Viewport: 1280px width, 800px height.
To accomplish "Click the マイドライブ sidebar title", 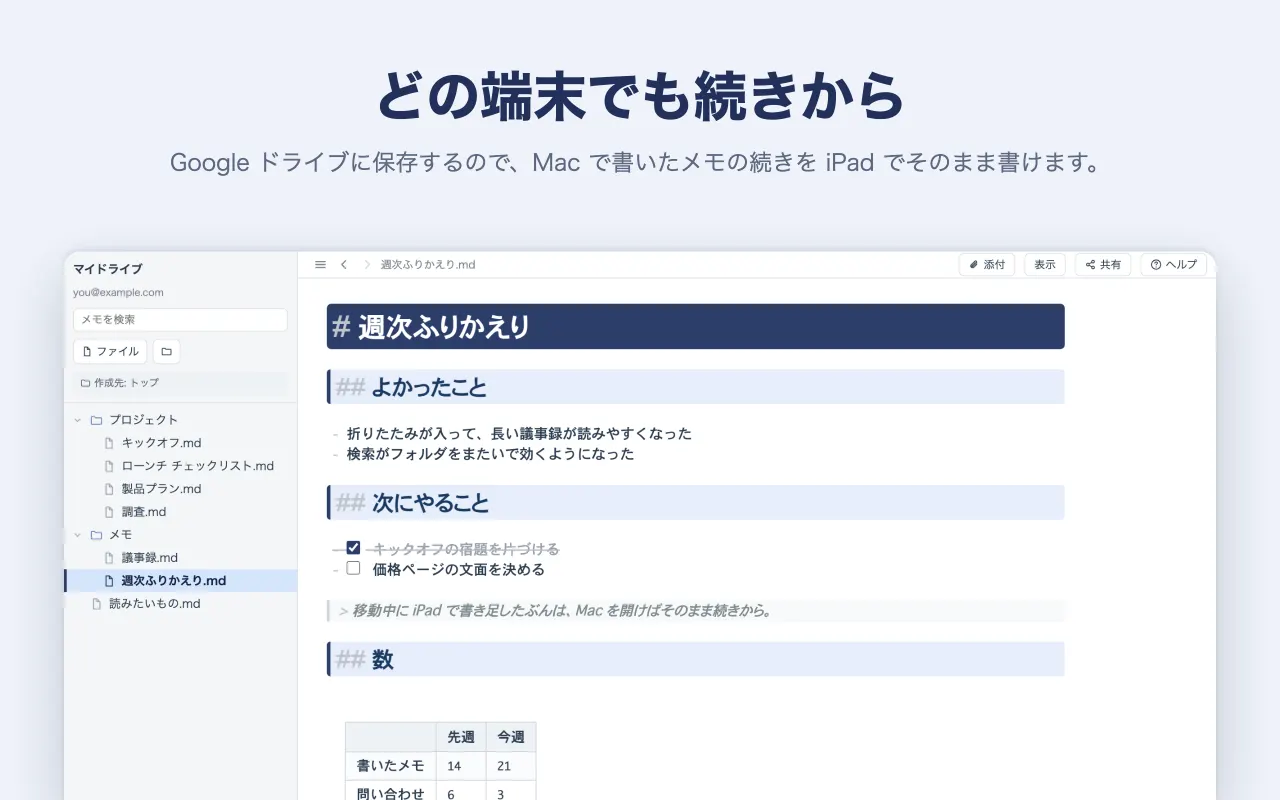I will point(108,269).
